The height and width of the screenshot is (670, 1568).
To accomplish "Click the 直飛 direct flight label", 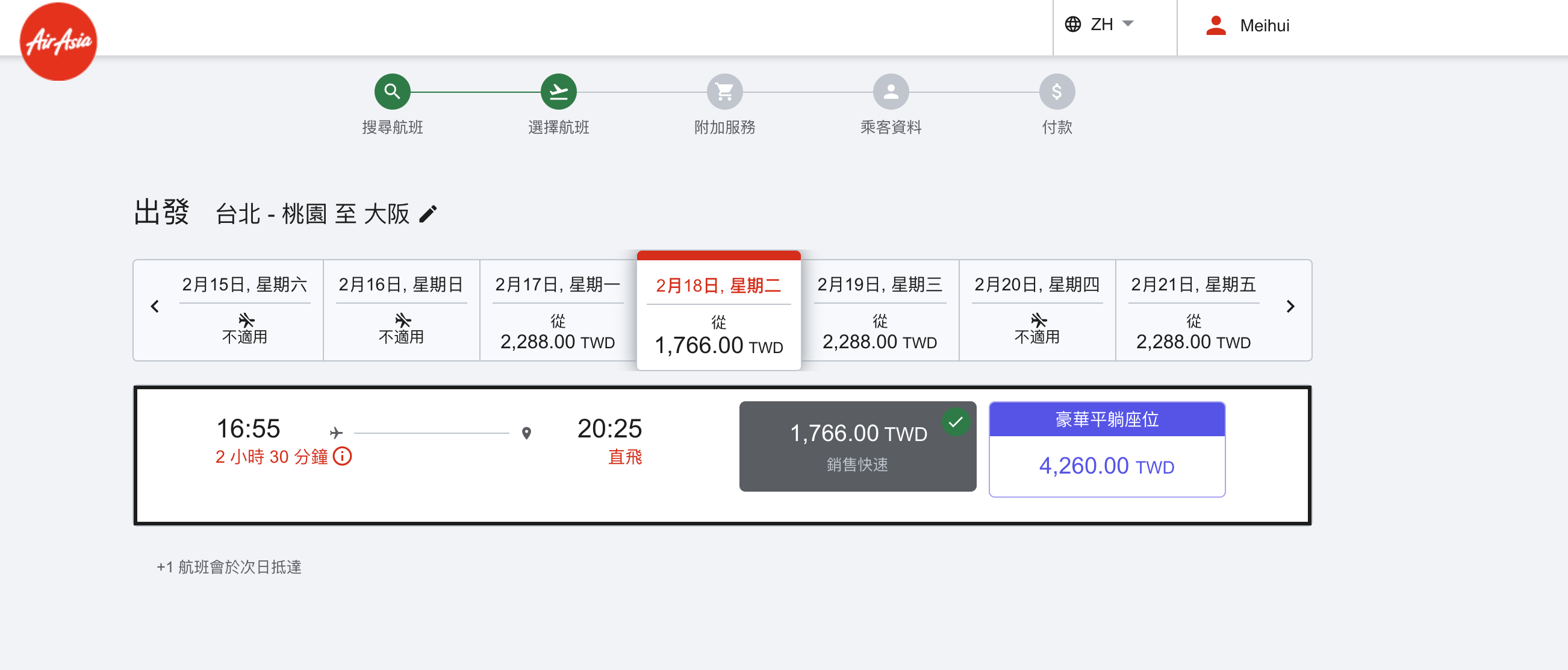I will (x=625, y=457).
